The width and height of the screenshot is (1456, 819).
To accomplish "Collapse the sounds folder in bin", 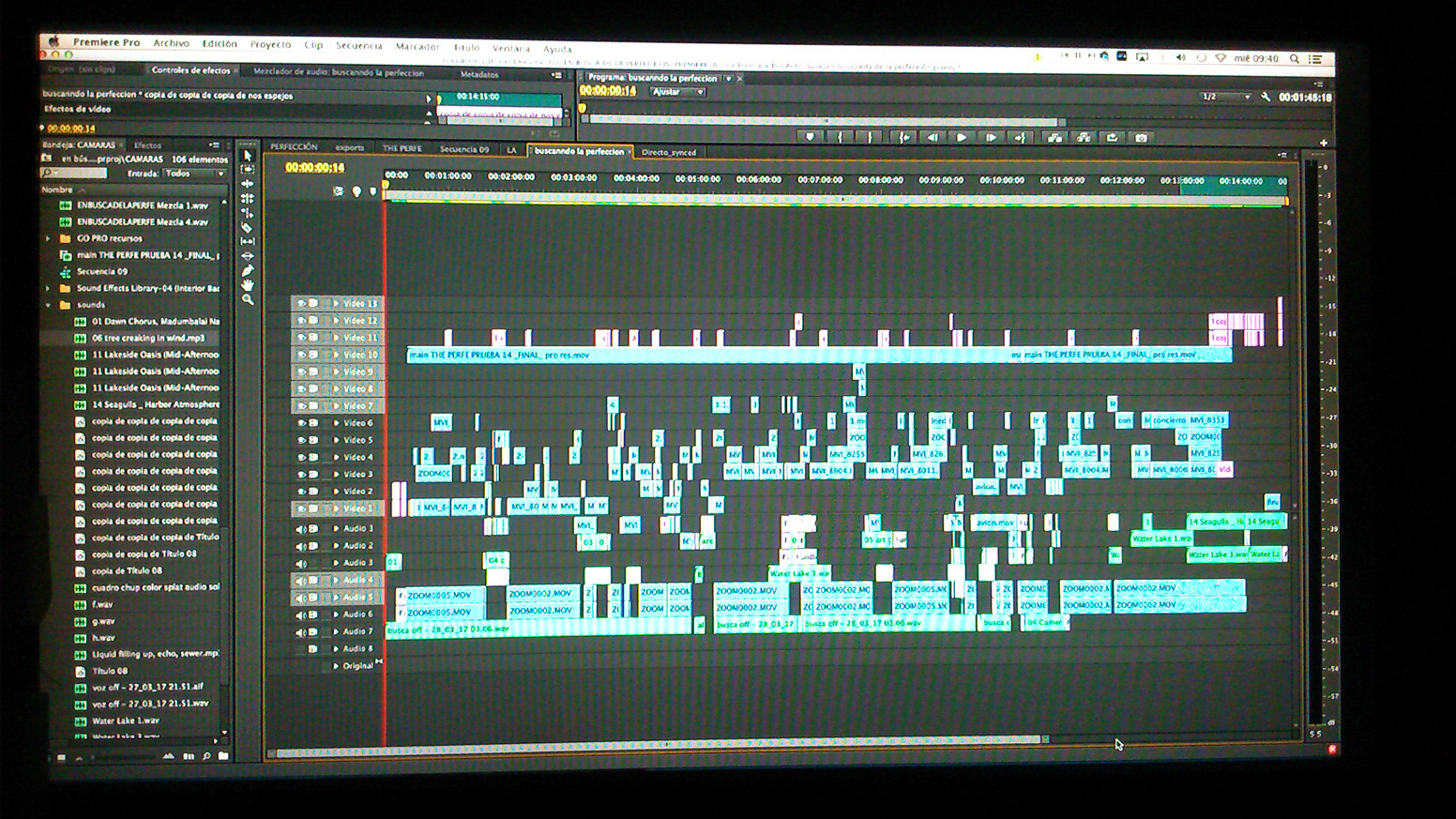I will pos(49,305).
